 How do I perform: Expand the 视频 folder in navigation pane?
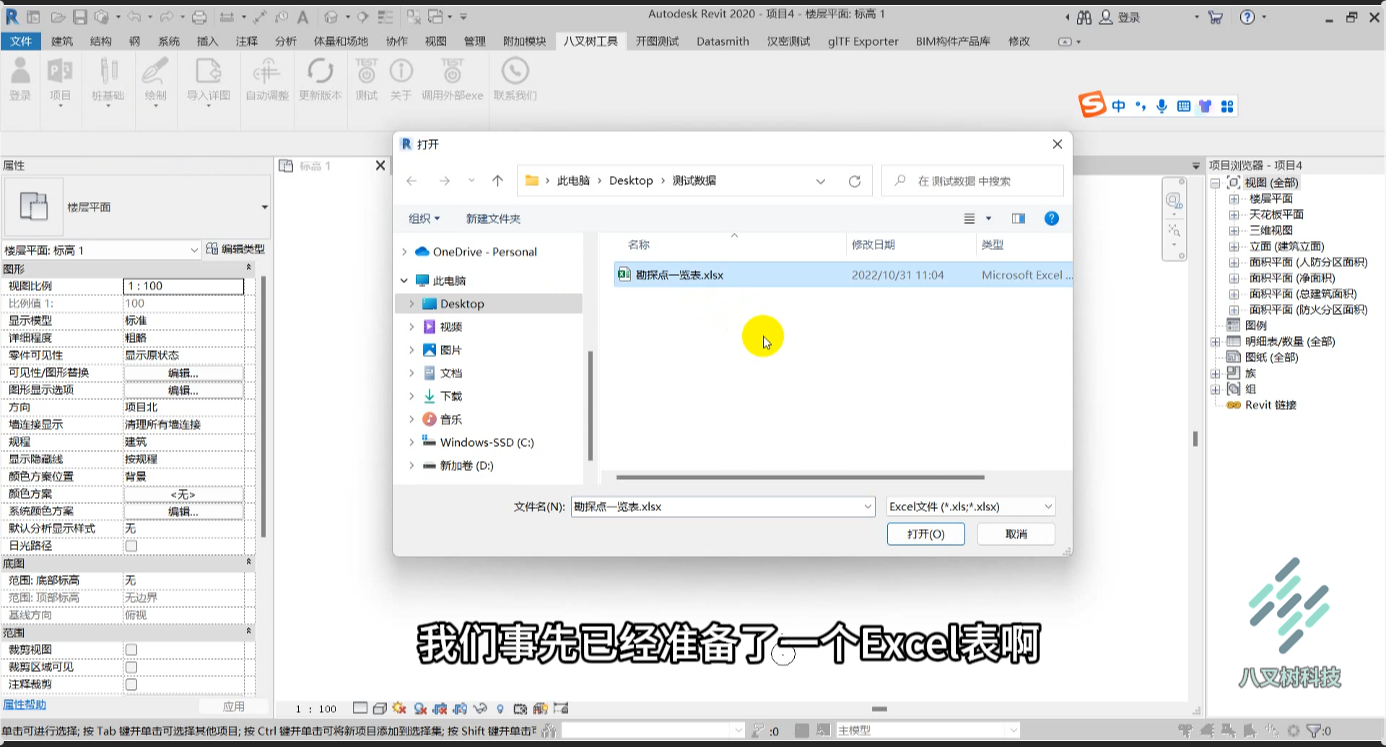point(411,327)
